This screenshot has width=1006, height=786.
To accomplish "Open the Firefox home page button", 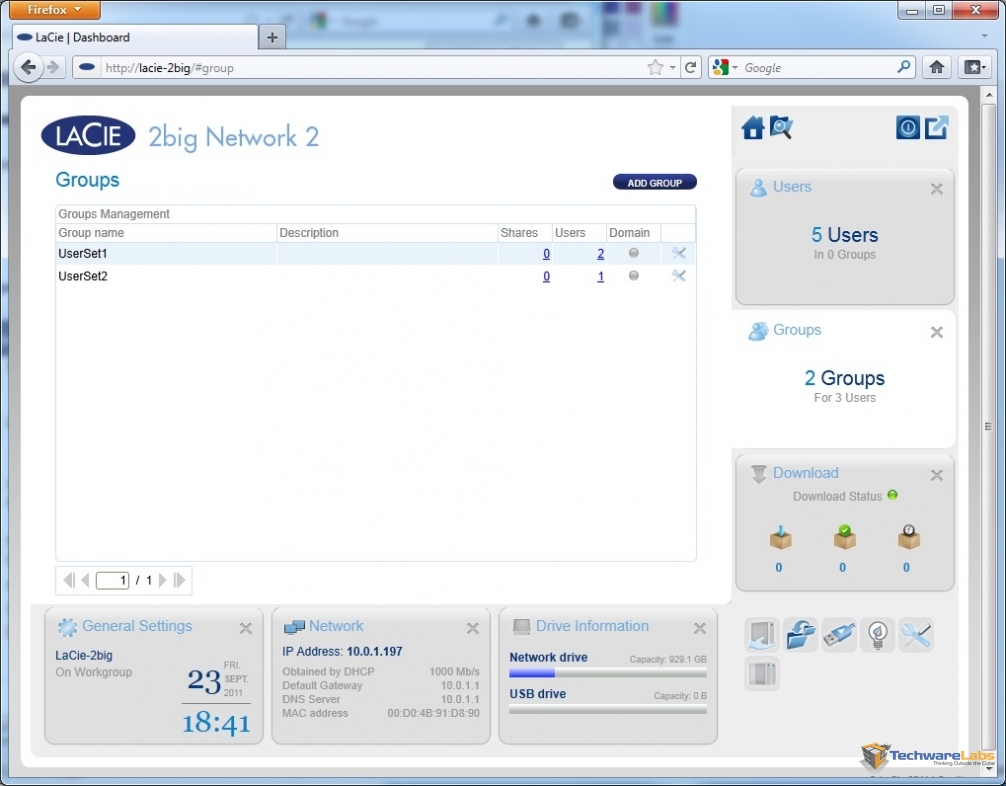I will [x=937, y=67].
